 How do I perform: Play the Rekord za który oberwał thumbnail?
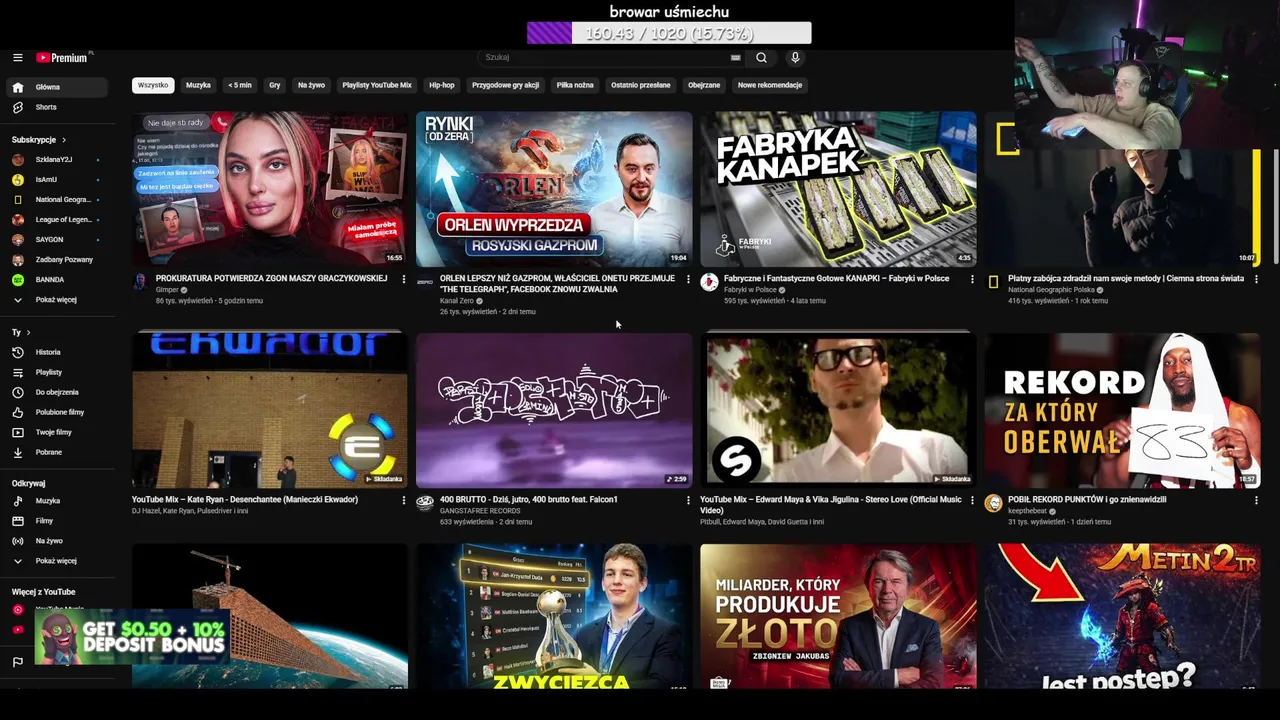(1122, 410)
